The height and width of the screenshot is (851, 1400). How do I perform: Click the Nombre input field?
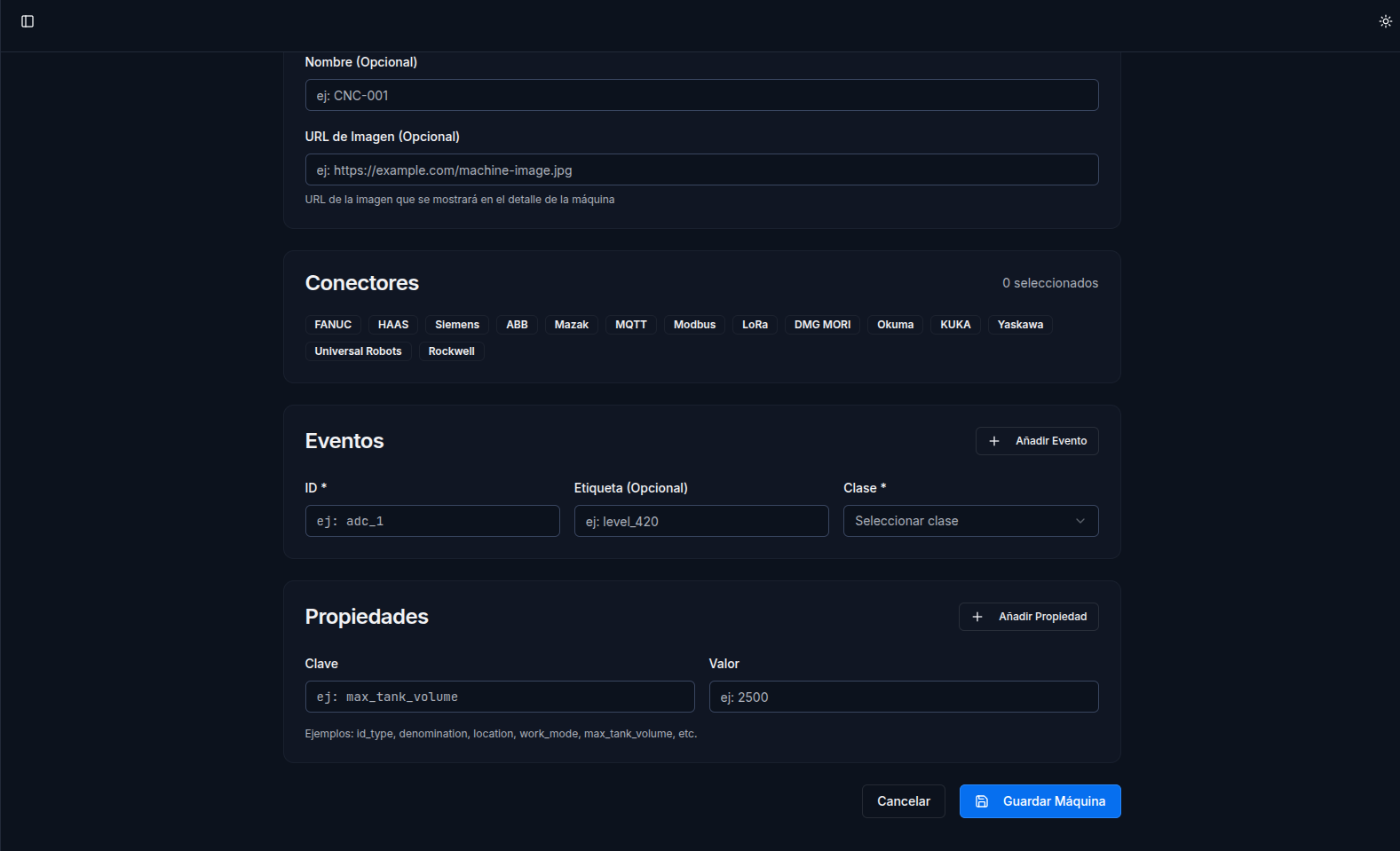pyautogui.click(x=701, y=96)
